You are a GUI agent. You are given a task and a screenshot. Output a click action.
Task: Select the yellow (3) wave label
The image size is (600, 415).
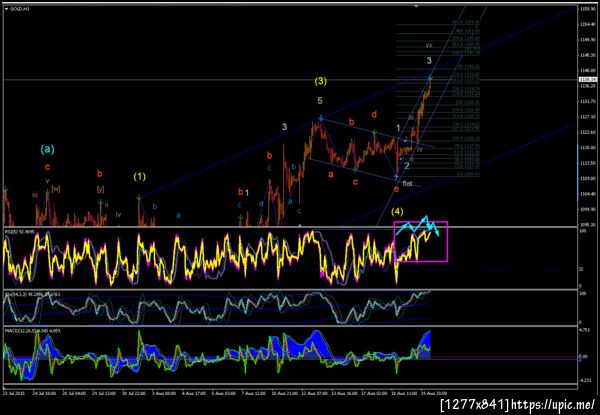coord(321,81)
